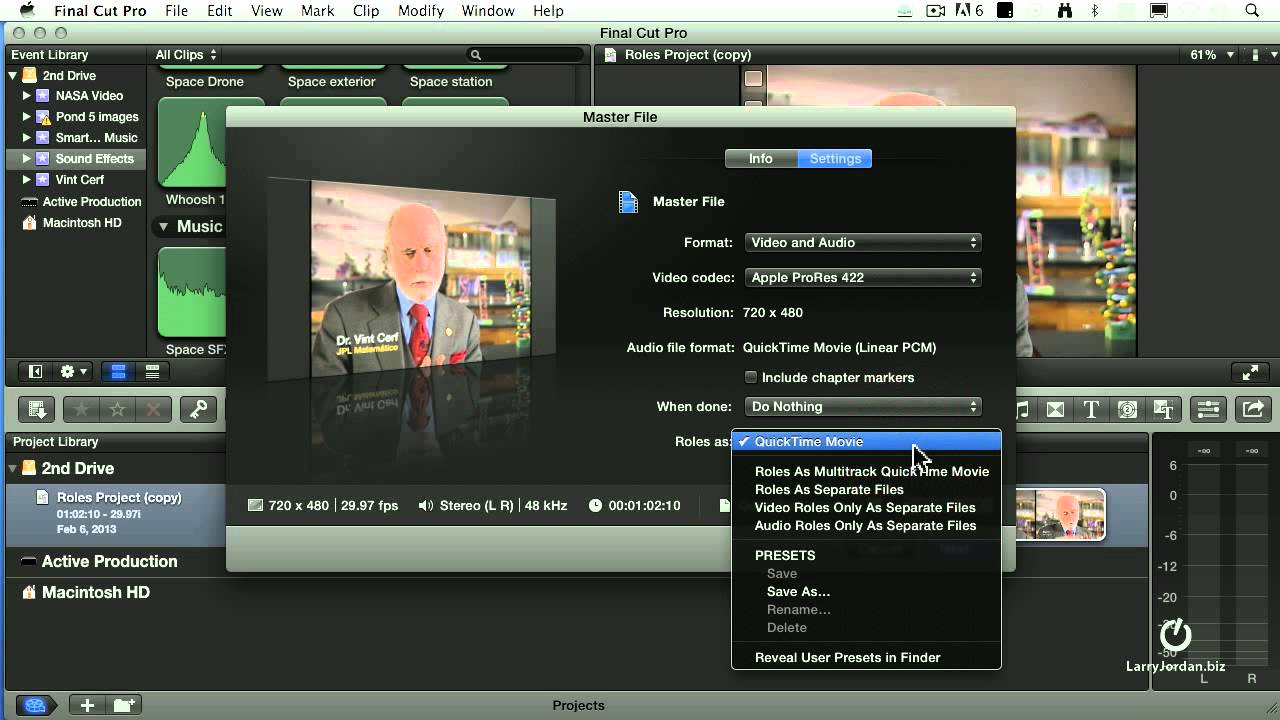Click the reject X icon
The height and width of the screenshot is (720, 1280).
(x=153, y=409)
